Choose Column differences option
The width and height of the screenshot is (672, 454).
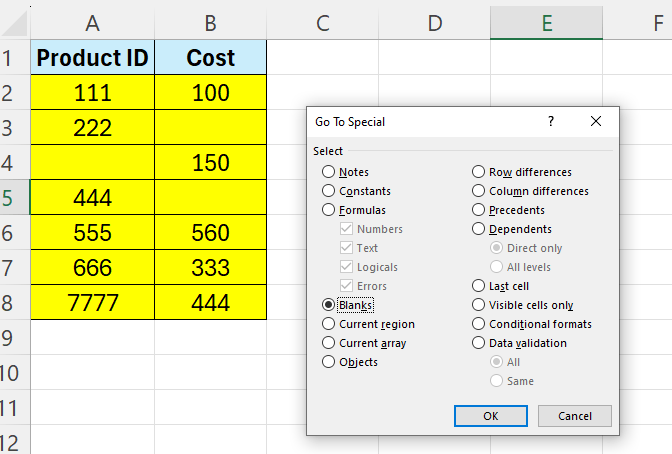479,191
